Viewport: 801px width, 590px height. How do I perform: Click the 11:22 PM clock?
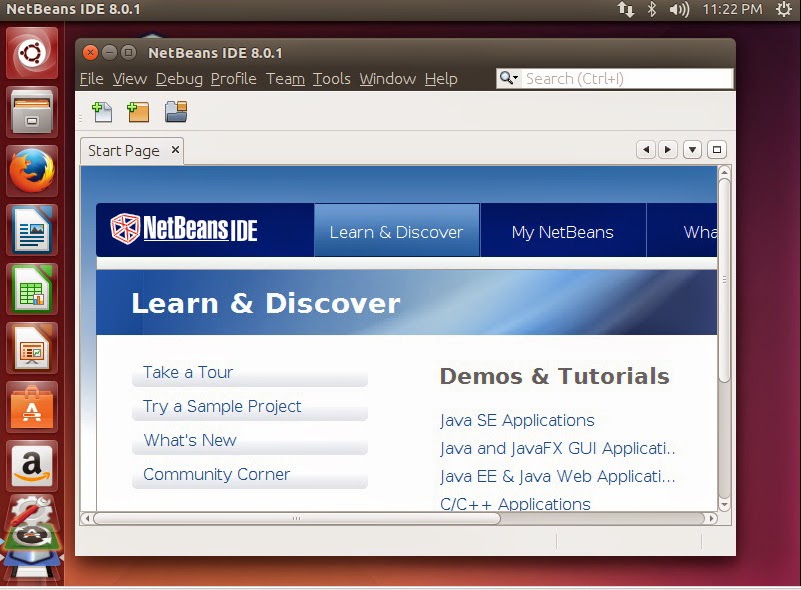tap(732, 9)
